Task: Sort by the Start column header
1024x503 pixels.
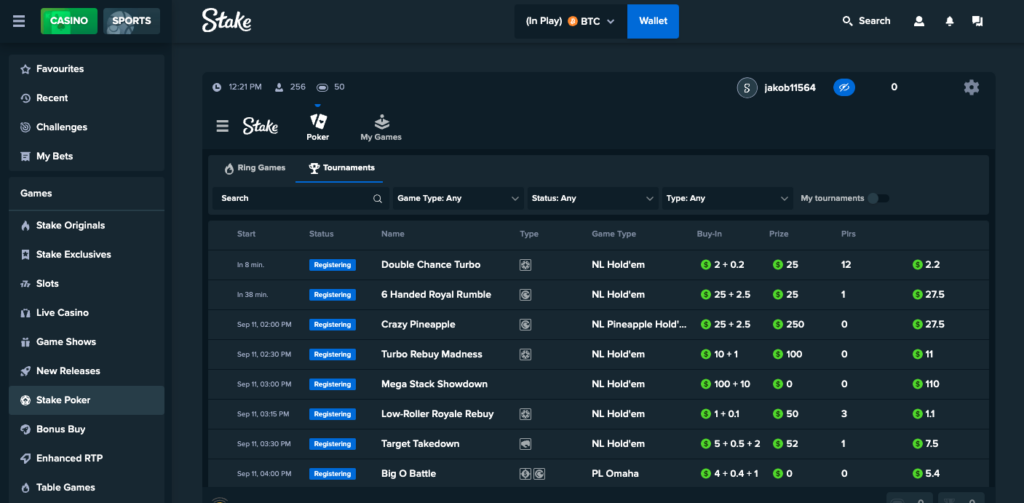Action: [246, 234]
